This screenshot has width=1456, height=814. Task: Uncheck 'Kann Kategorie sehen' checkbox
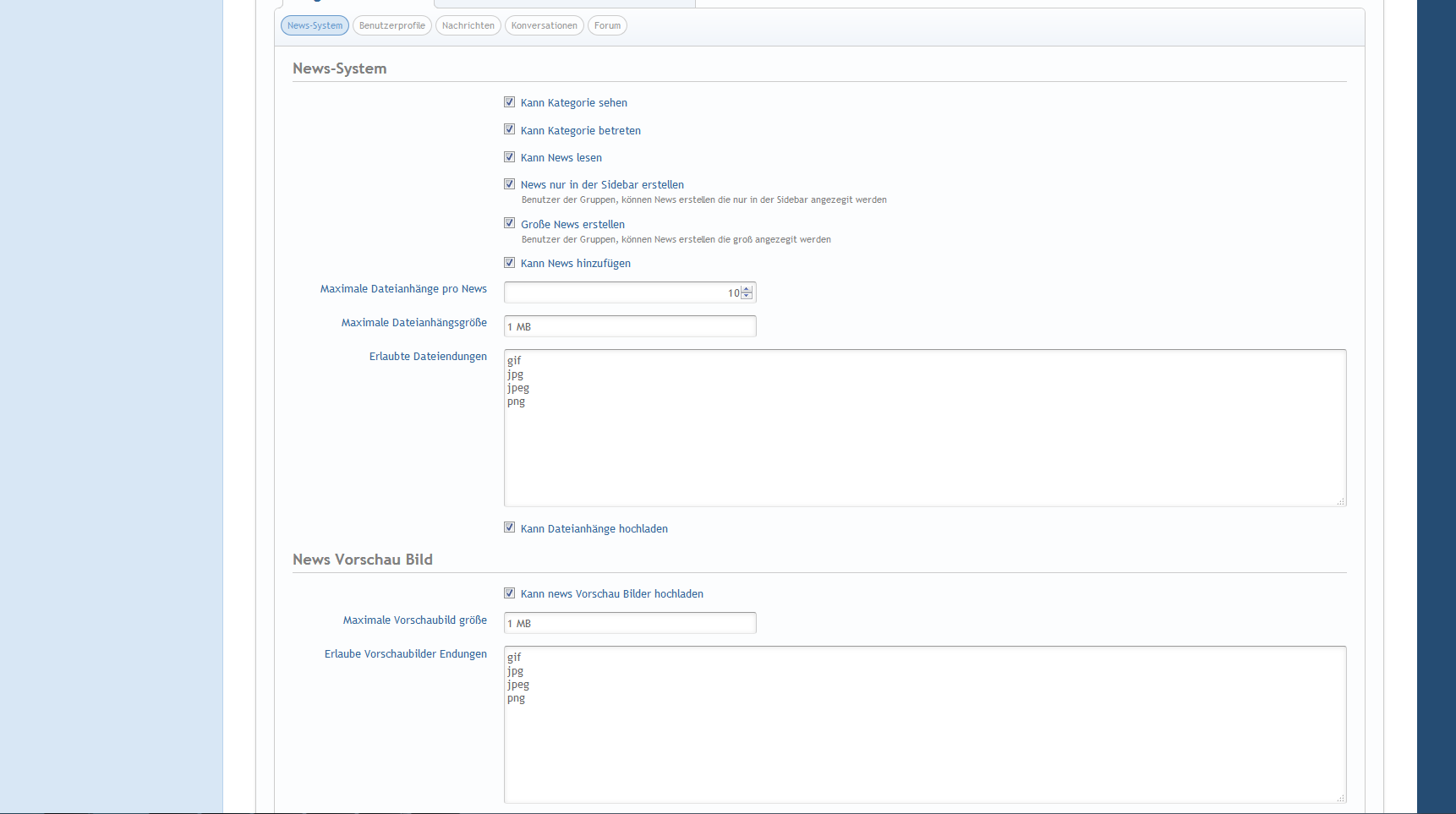(x=509, y=102)
